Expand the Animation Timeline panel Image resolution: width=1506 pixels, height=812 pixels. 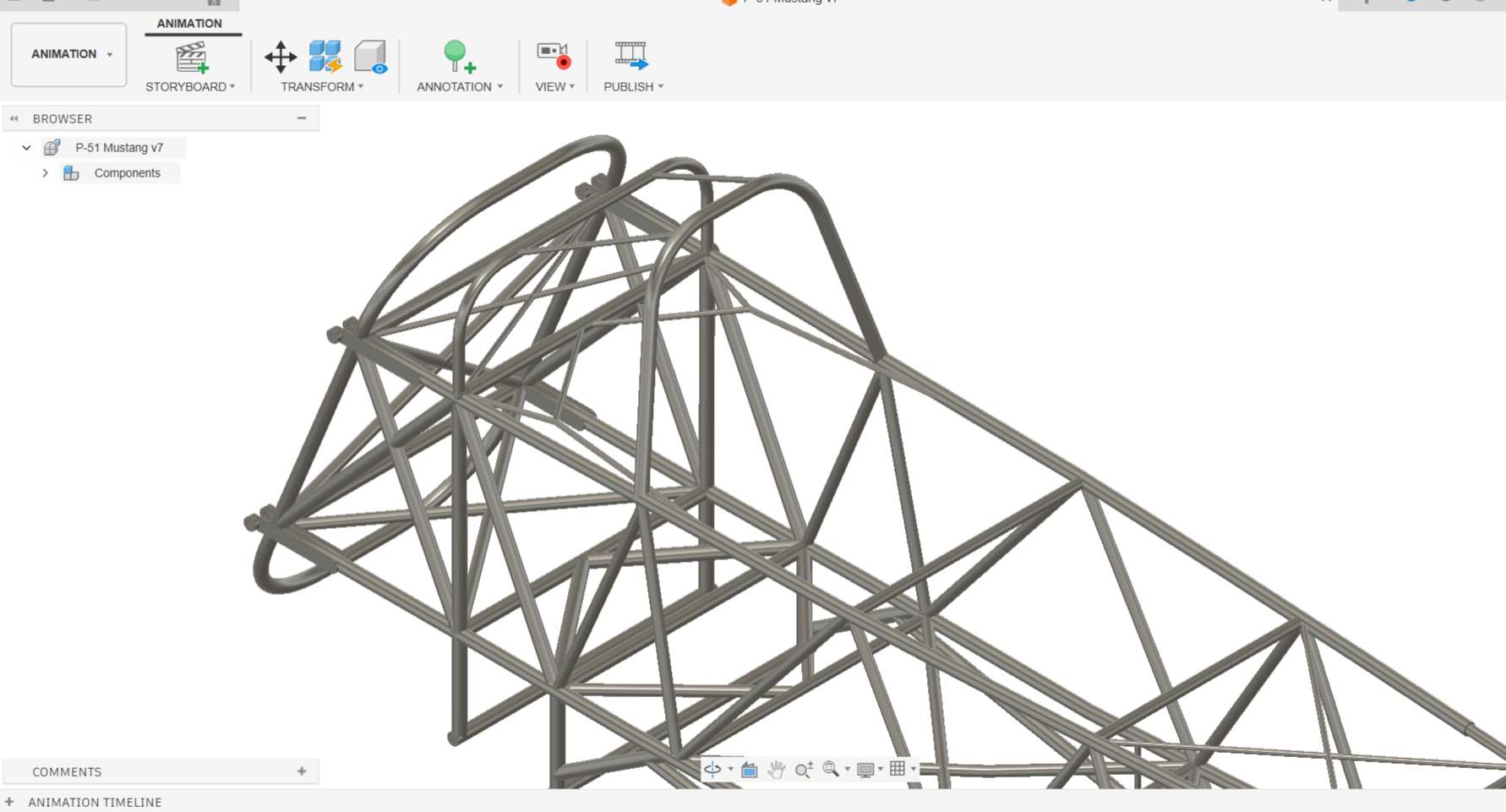(x=9, y=802)
